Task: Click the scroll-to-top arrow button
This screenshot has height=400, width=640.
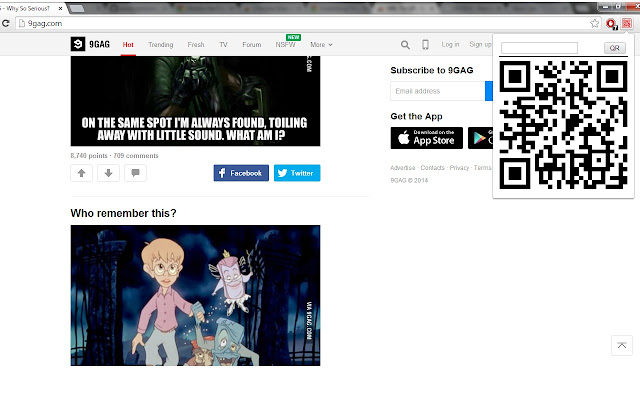Action: coord(622,345)
